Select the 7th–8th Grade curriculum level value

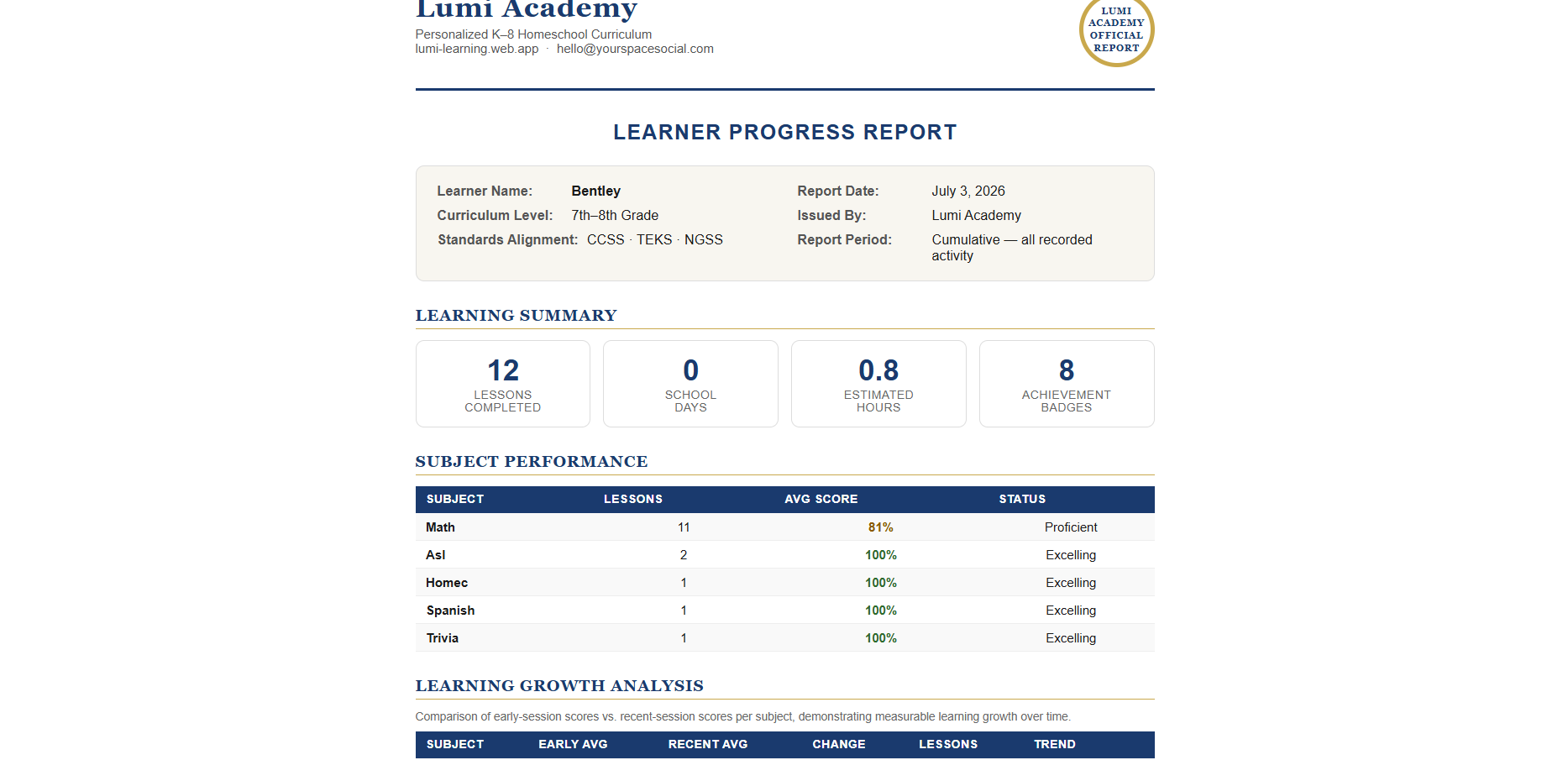click(x=615, y=216)
